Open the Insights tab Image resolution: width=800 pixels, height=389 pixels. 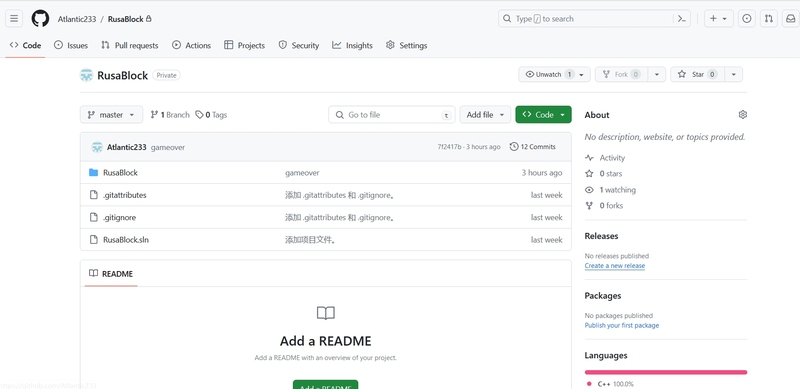click(353, 45)
